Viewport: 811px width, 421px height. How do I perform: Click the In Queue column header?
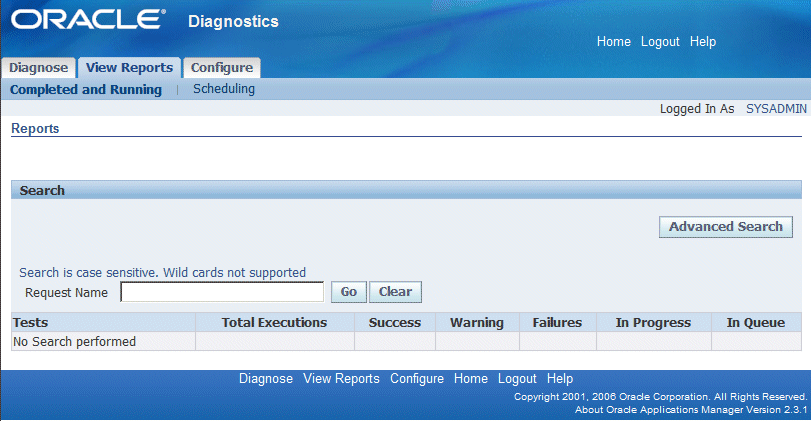coord(756,322)
